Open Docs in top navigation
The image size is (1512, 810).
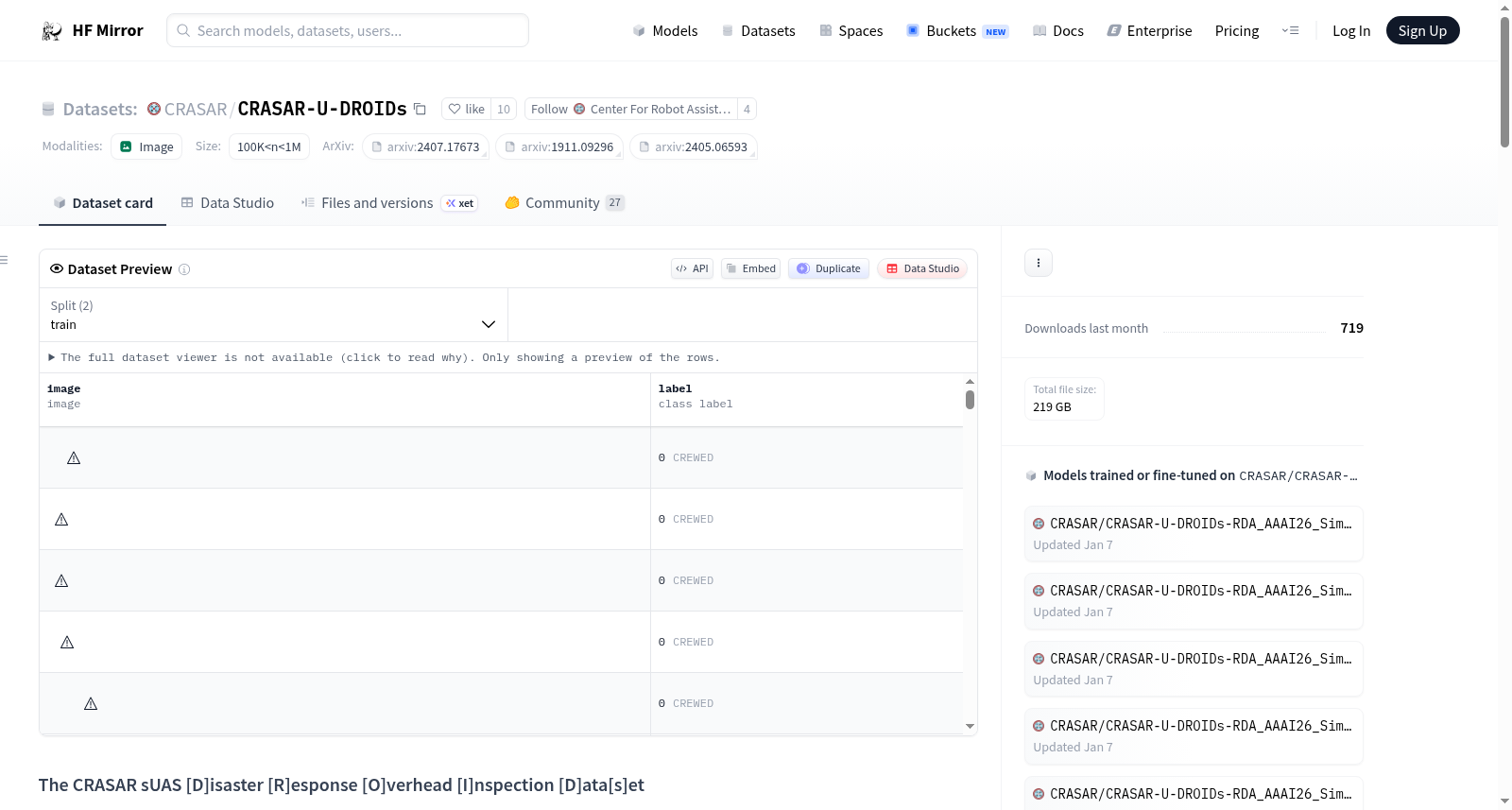(1058, 31)
